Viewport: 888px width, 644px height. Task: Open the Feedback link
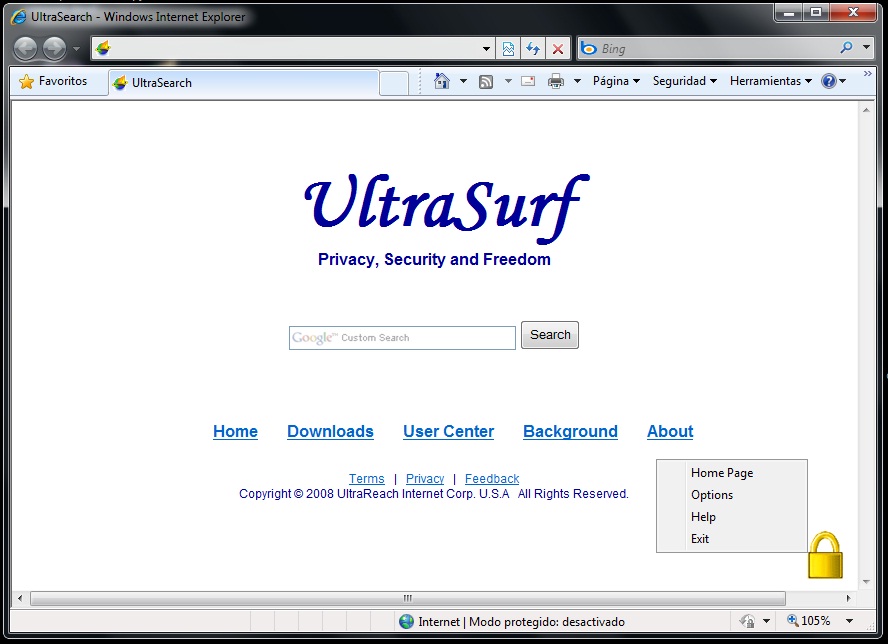(492, 479)
